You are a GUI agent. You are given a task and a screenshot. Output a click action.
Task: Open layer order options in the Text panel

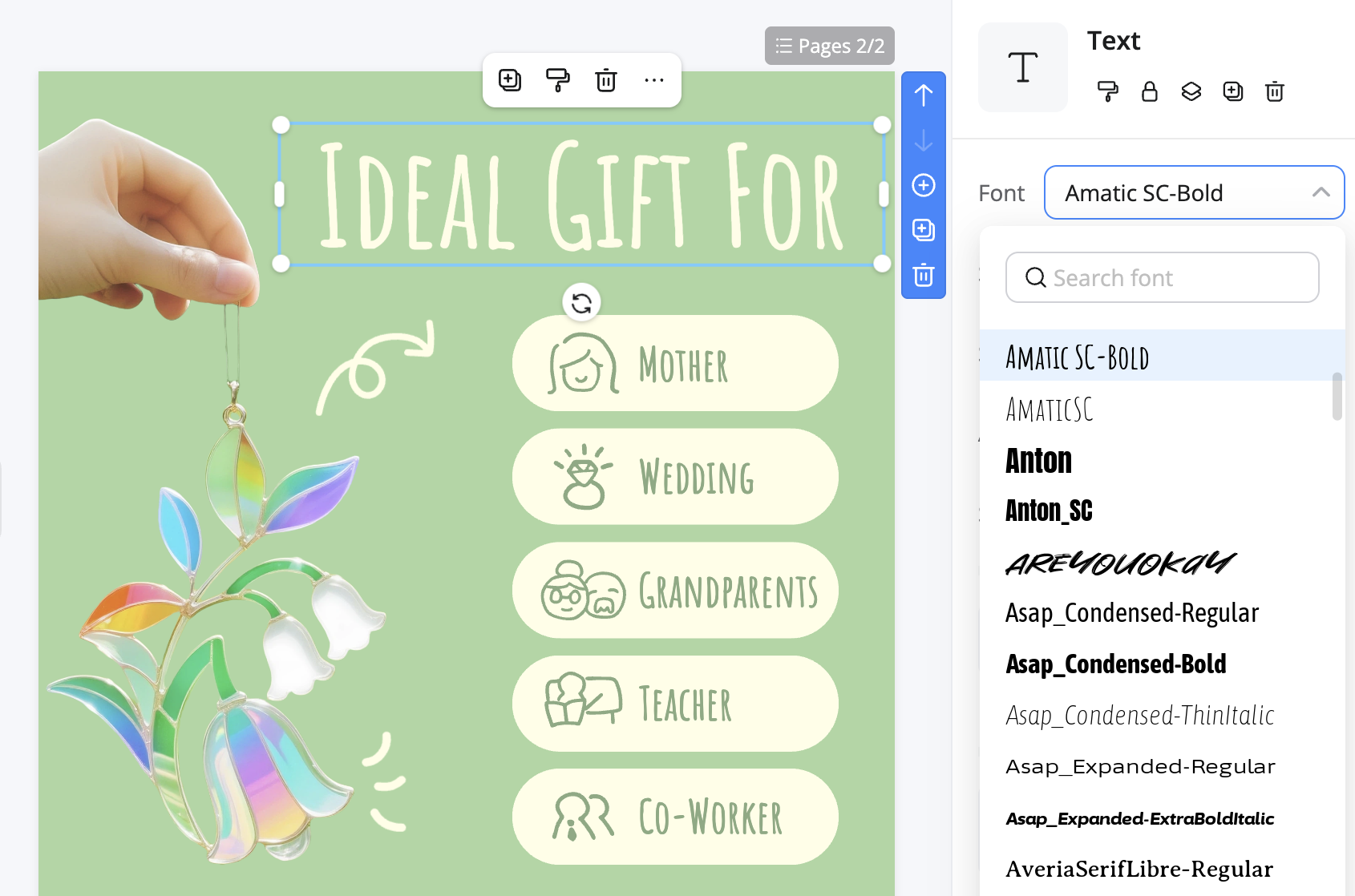click(x=1191, y=91)
